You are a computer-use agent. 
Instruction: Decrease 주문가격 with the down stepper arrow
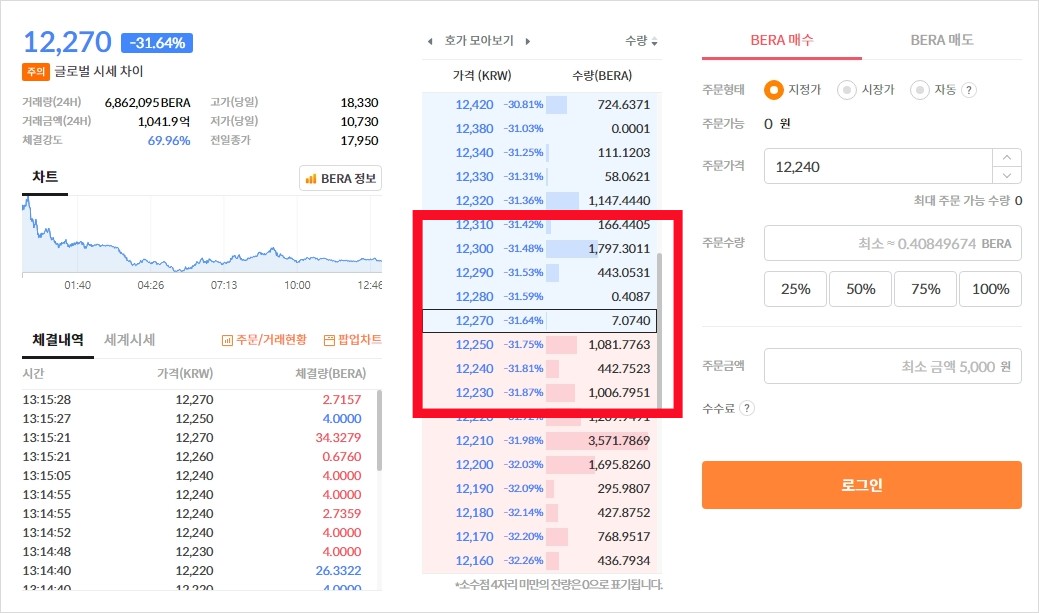click(x=1007, y=175)
